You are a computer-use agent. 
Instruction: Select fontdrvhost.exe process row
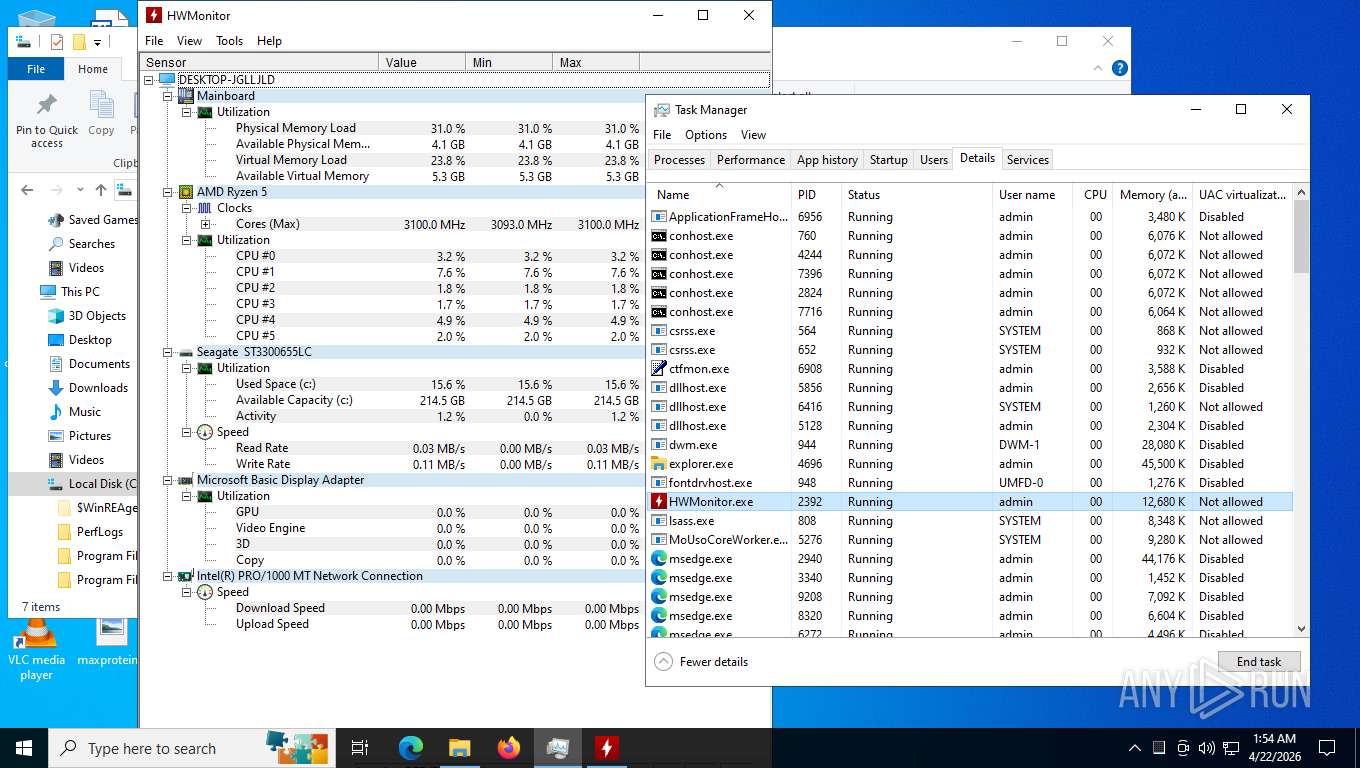click(x=970, y=483)
